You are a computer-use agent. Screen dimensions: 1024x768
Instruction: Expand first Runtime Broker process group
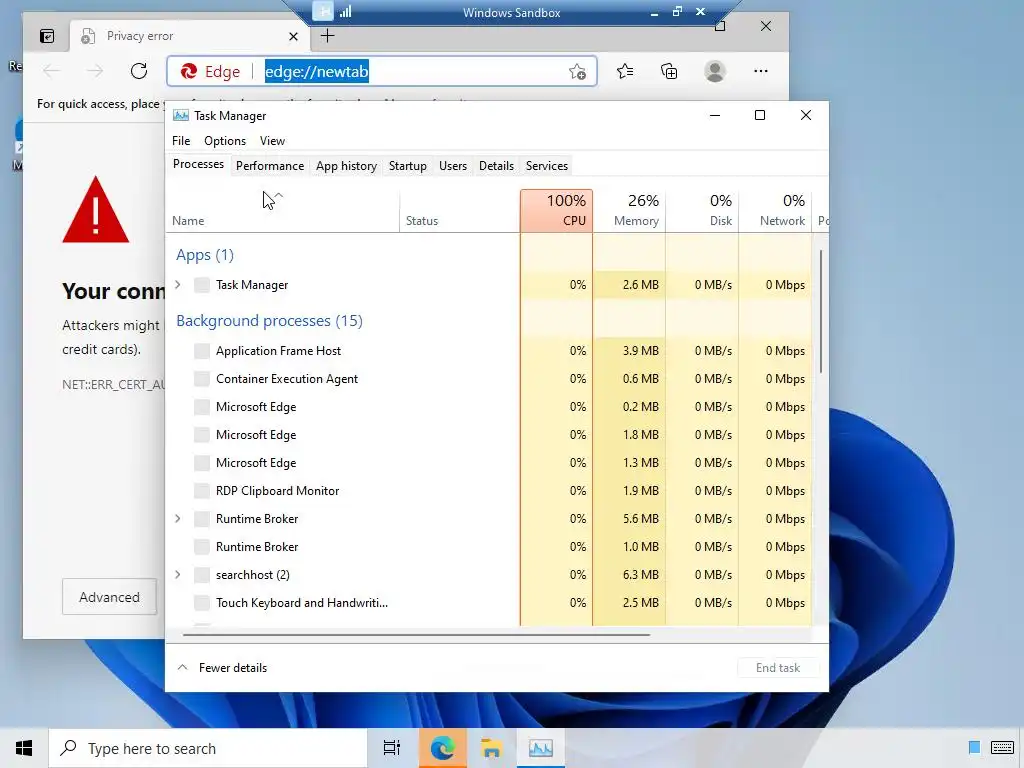pyautogui.click(x=178, y=519)
